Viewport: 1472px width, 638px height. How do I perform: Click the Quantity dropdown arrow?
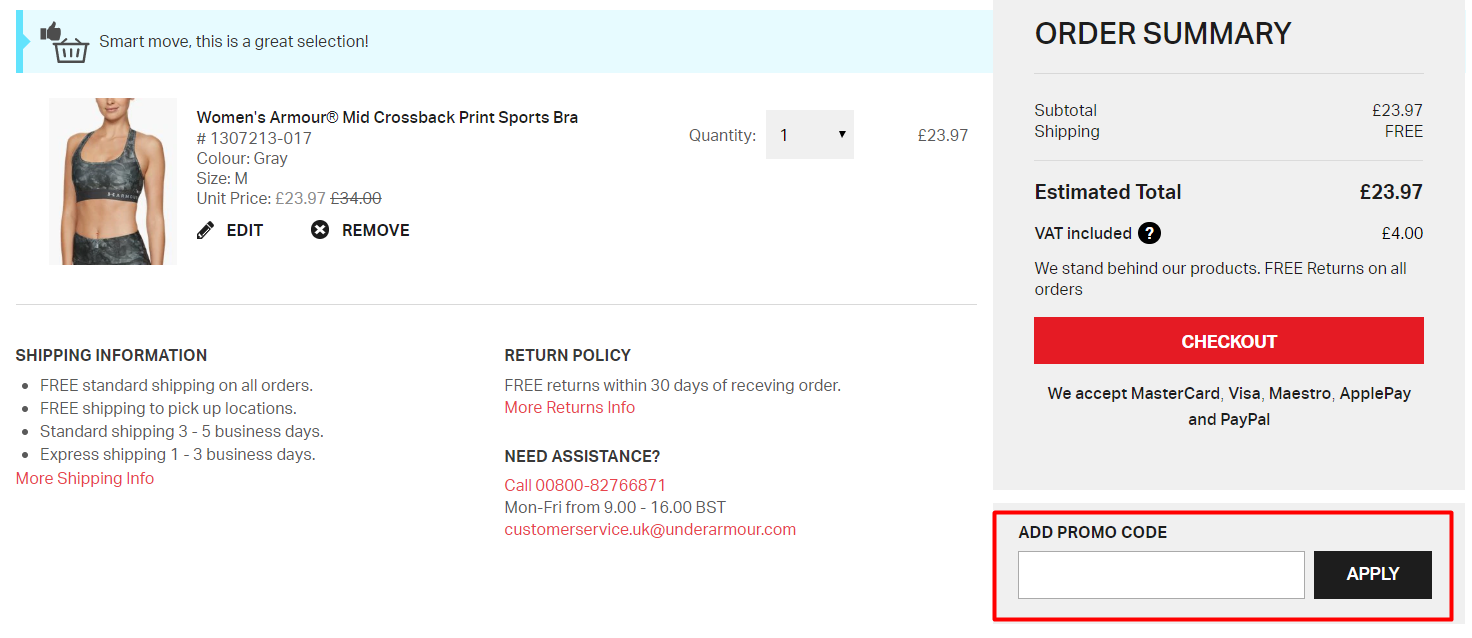coord(841,134)
